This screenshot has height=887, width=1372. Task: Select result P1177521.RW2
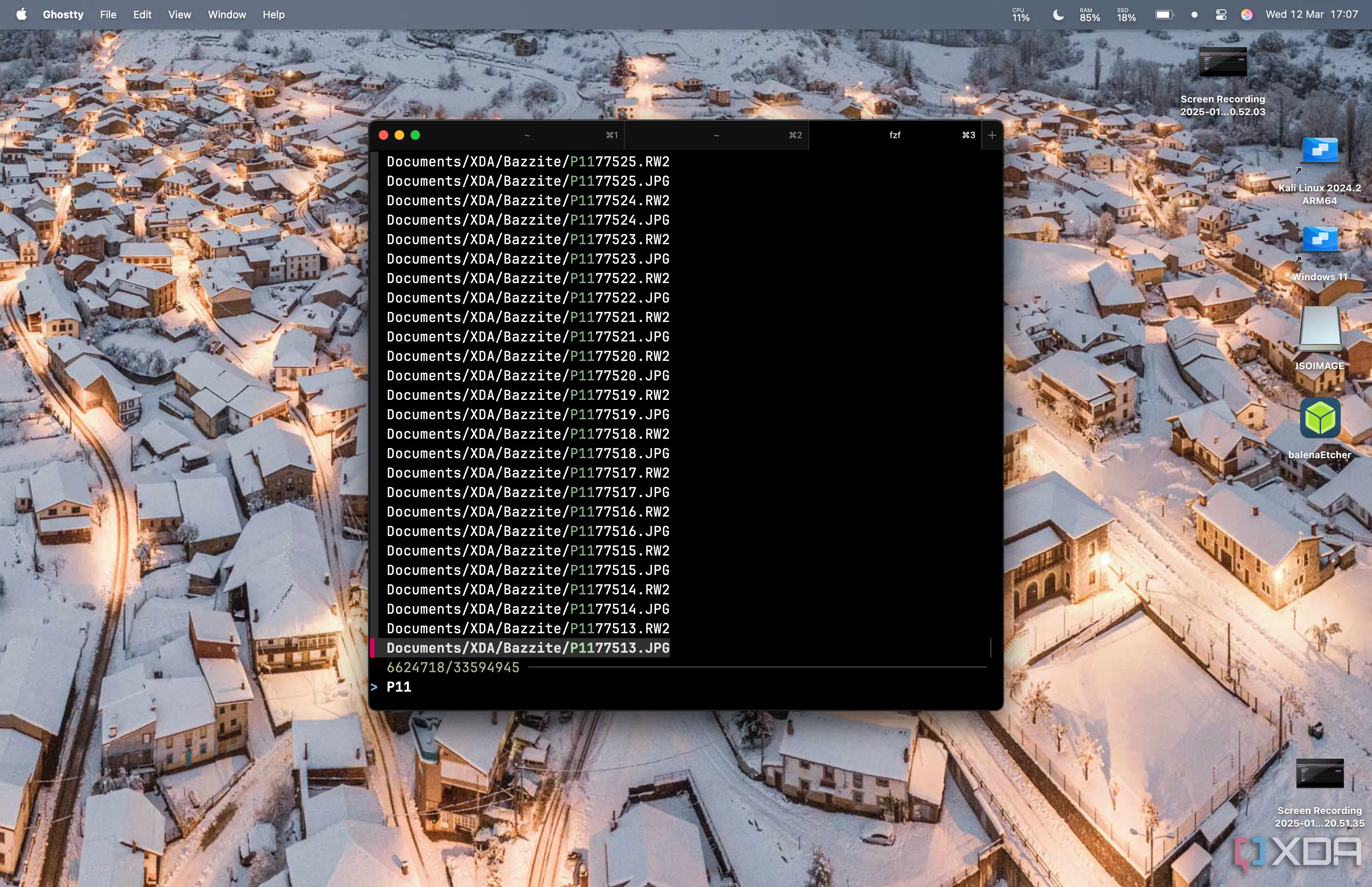tap(528, 317)
